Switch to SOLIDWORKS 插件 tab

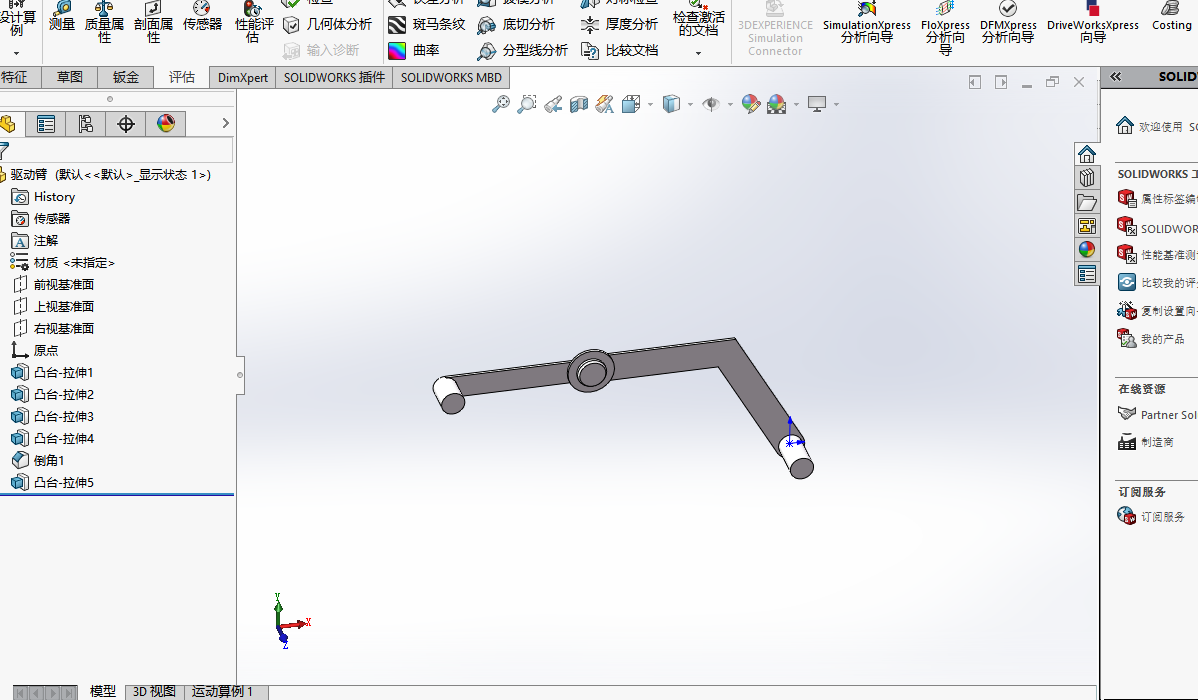(x=334, y=77)
